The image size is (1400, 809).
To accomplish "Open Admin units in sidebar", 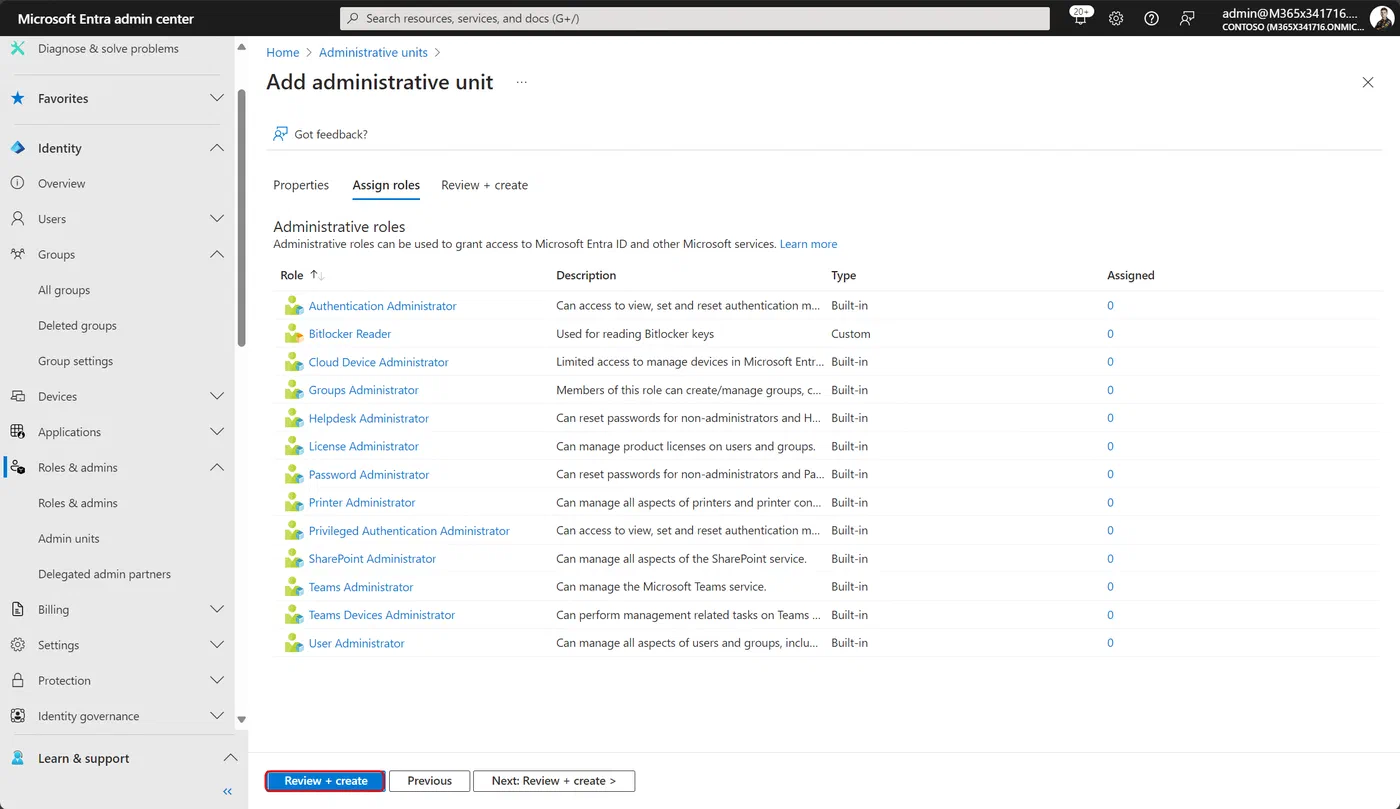I will (69, 538).
